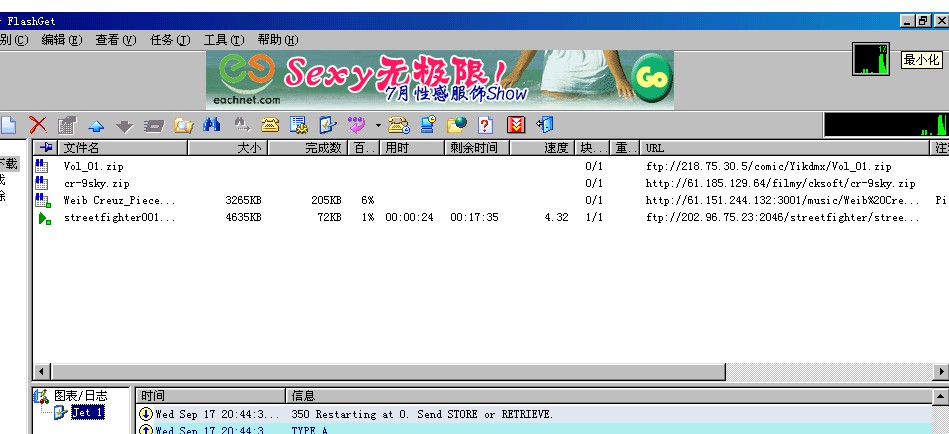Click the checkmark document icon in the toolbar

(x=327, y=125)
